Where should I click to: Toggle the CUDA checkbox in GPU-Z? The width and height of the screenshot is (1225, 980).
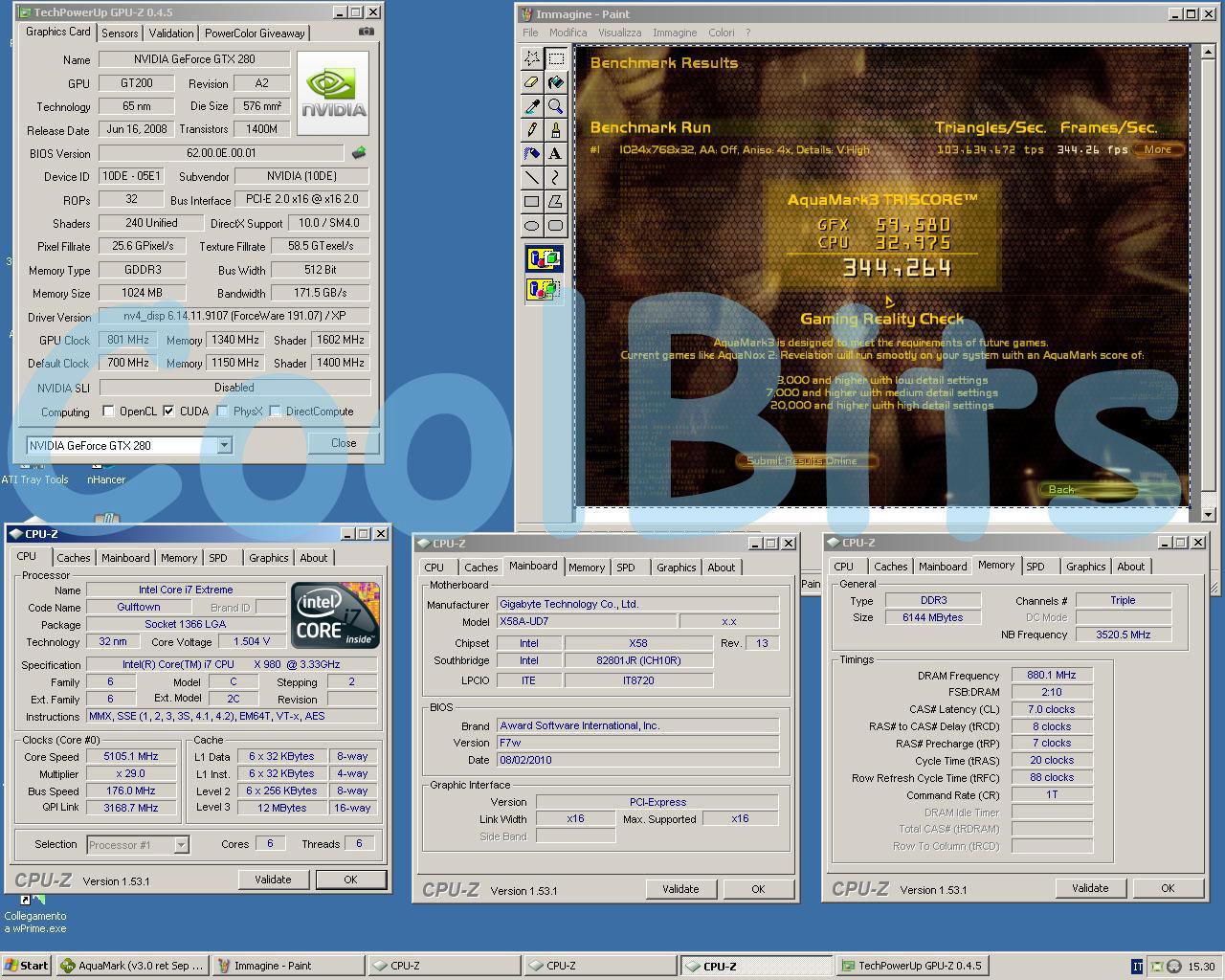(169, 412)
